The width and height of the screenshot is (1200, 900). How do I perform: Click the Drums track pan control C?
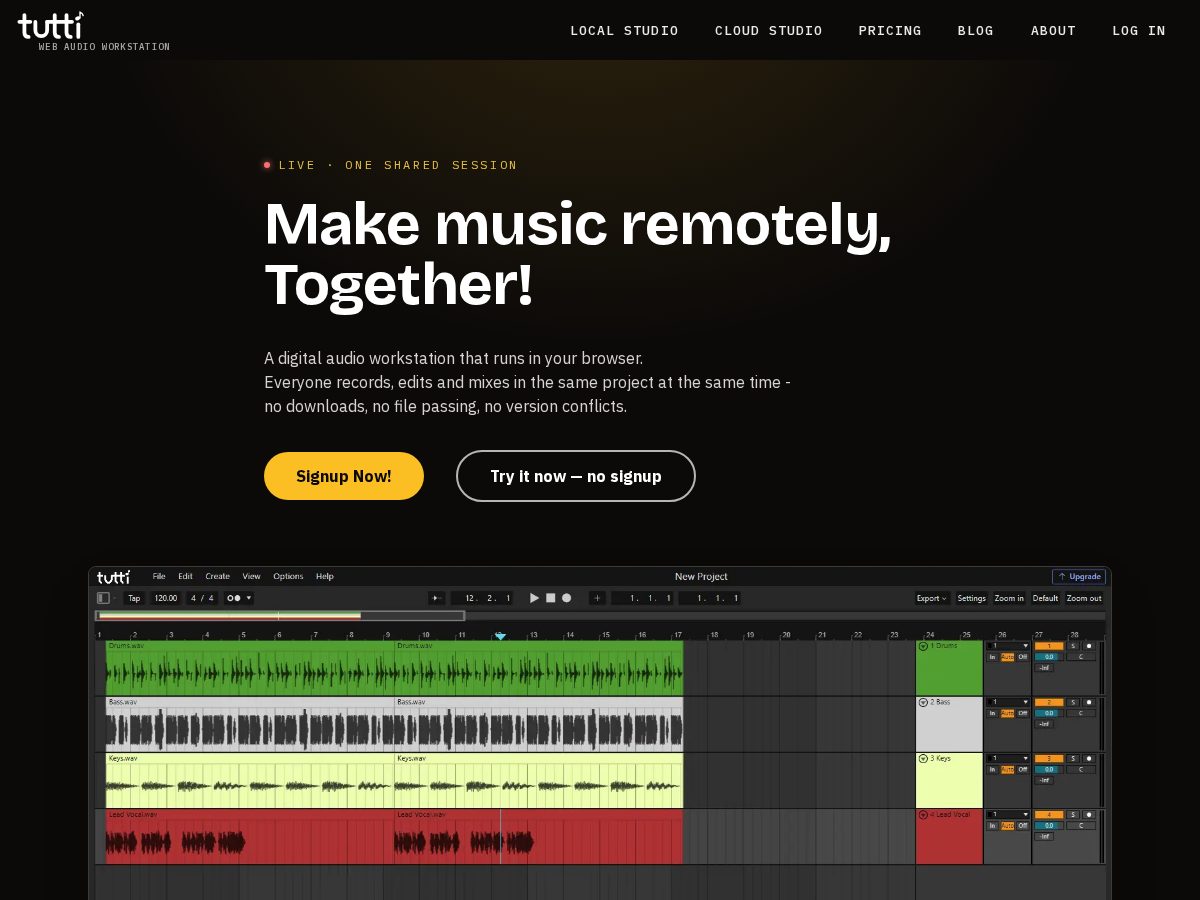[x=1081, y=657]
